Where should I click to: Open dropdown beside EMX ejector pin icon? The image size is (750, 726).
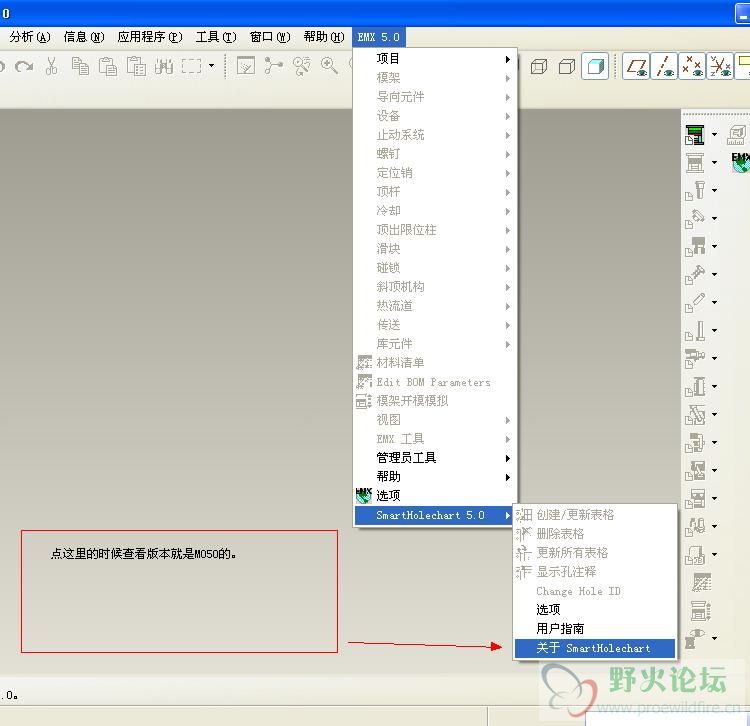point(715,302)
